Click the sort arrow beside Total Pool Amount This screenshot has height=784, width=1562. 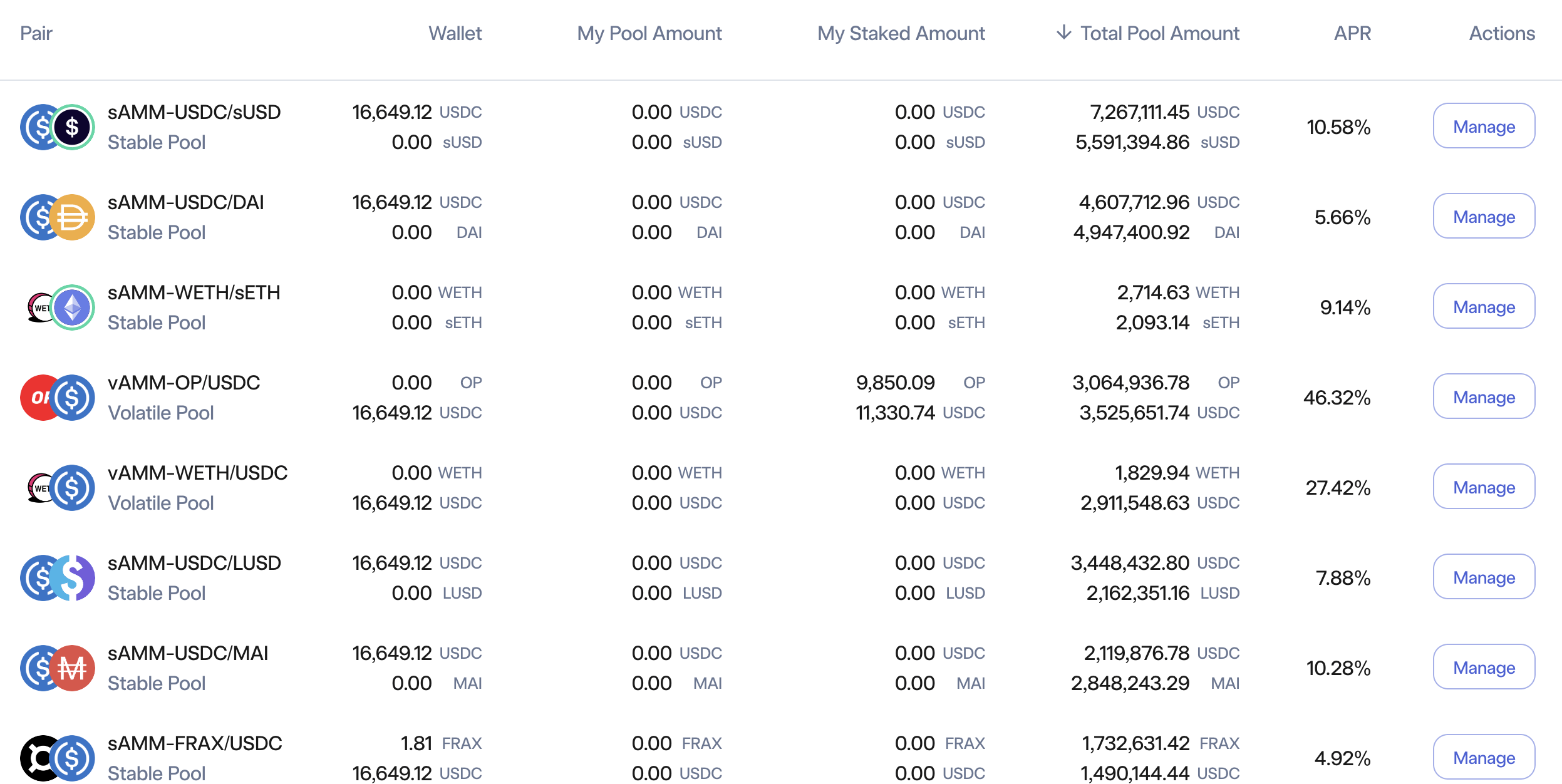click(x=1063, y=33)
